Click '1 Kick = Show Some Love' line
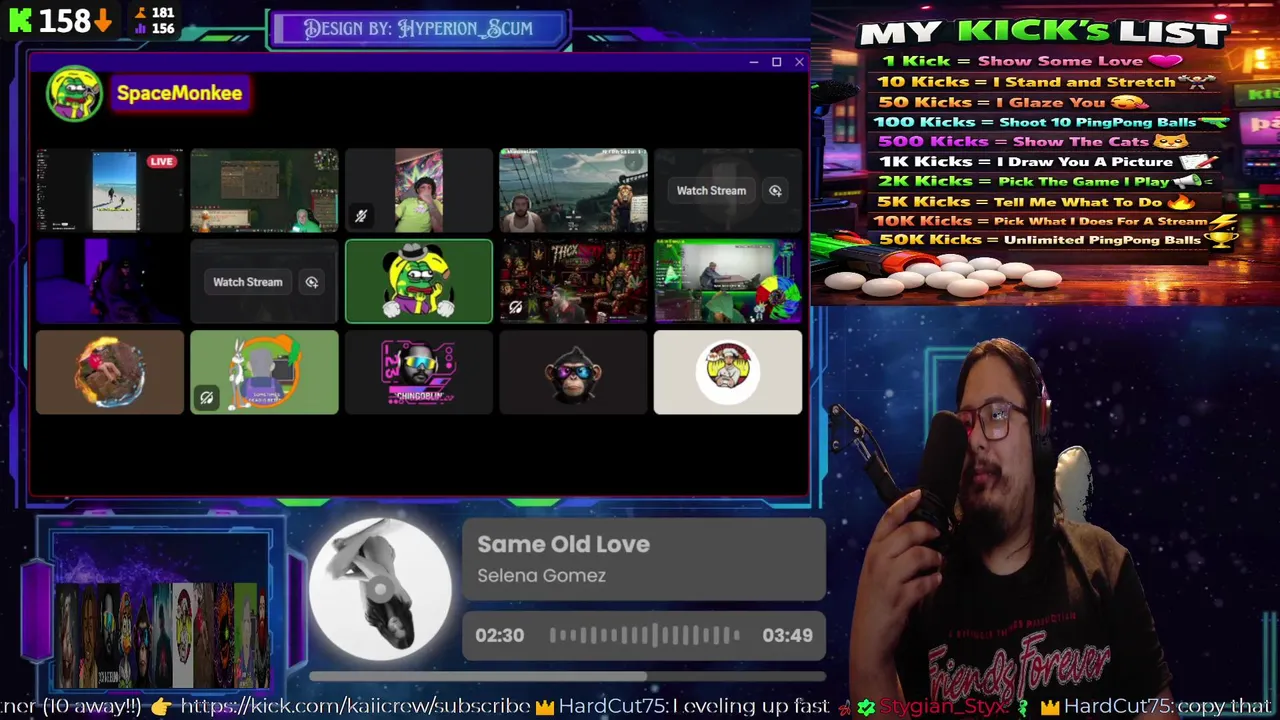The image size is (1280, 720). click(1032, 61)
